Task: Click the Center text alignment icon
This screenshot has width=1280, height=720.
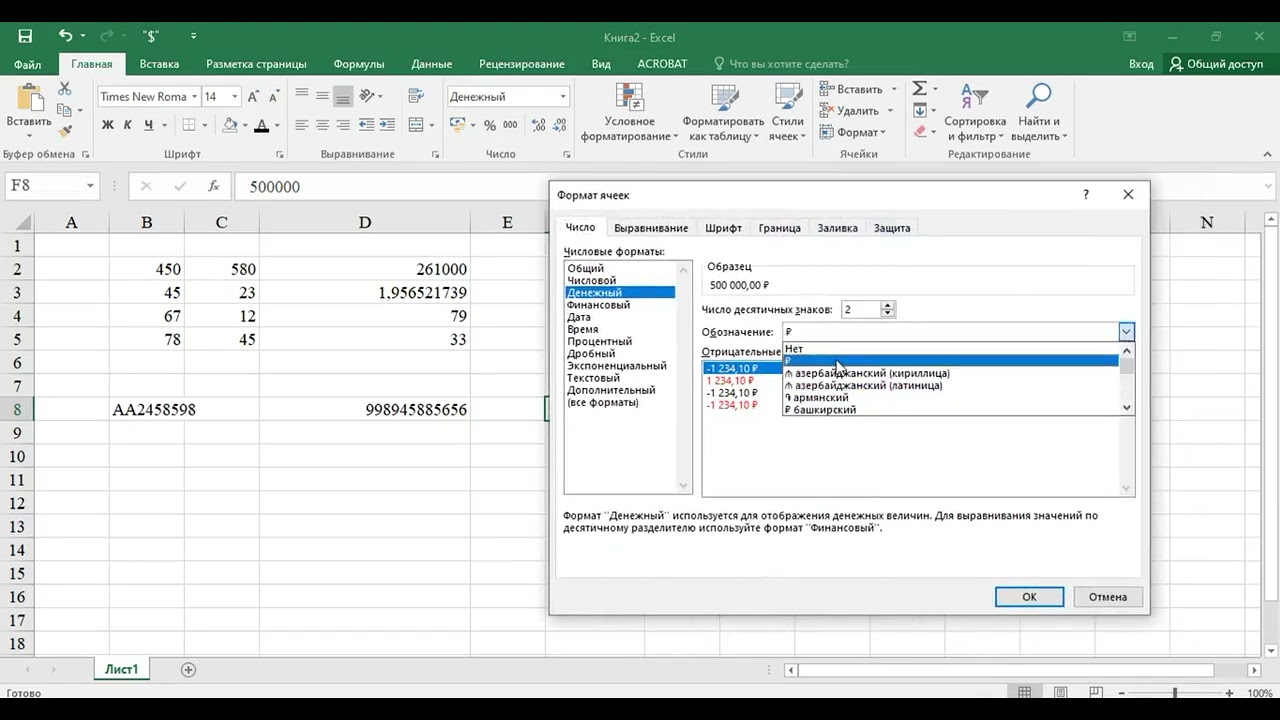Action: pos(323,125)
